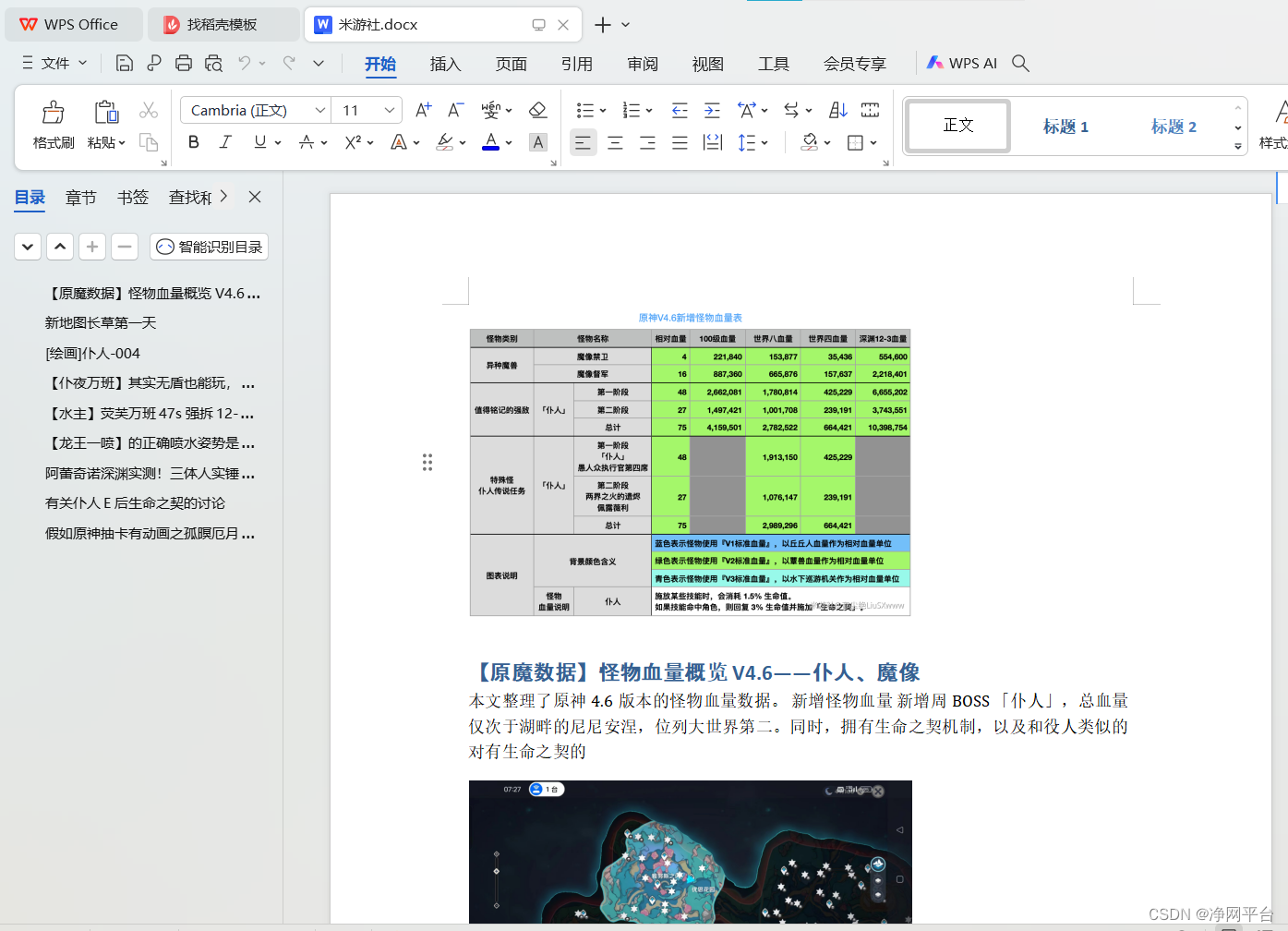Click the text highlight color icon

pos(445,142)
